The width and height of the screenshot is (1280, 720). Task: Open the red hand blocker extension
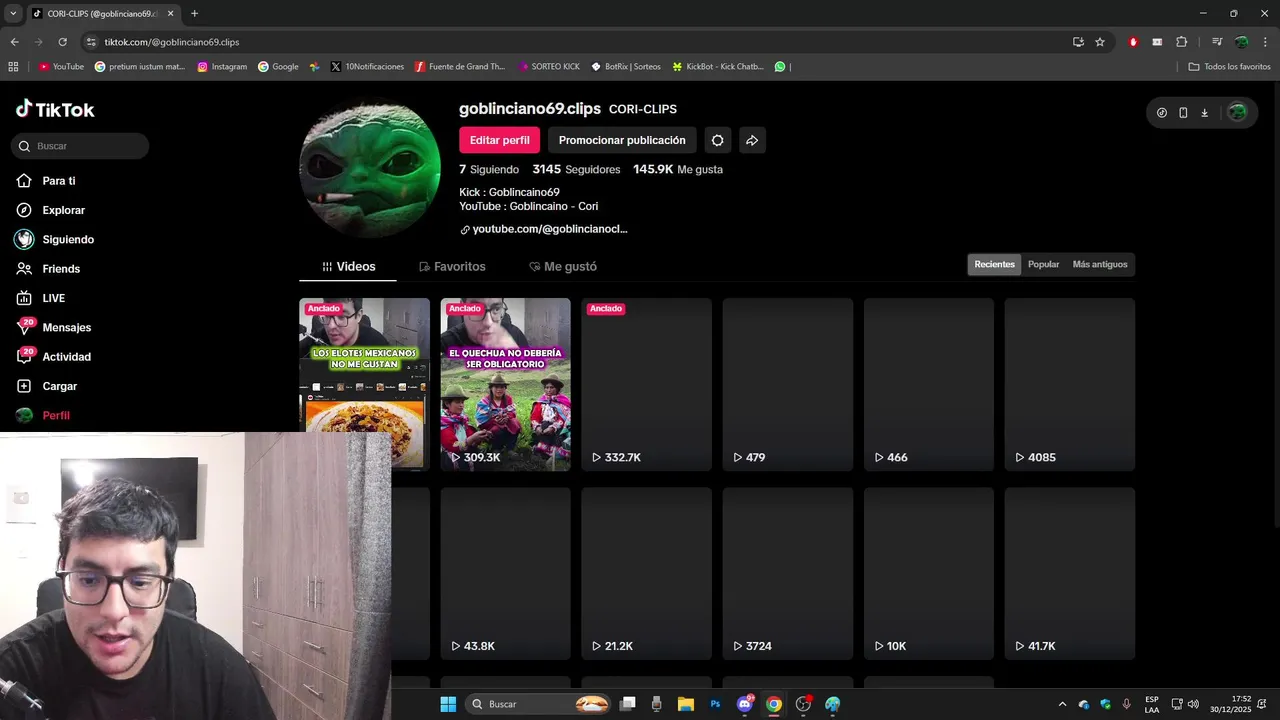coord(1133,42)
